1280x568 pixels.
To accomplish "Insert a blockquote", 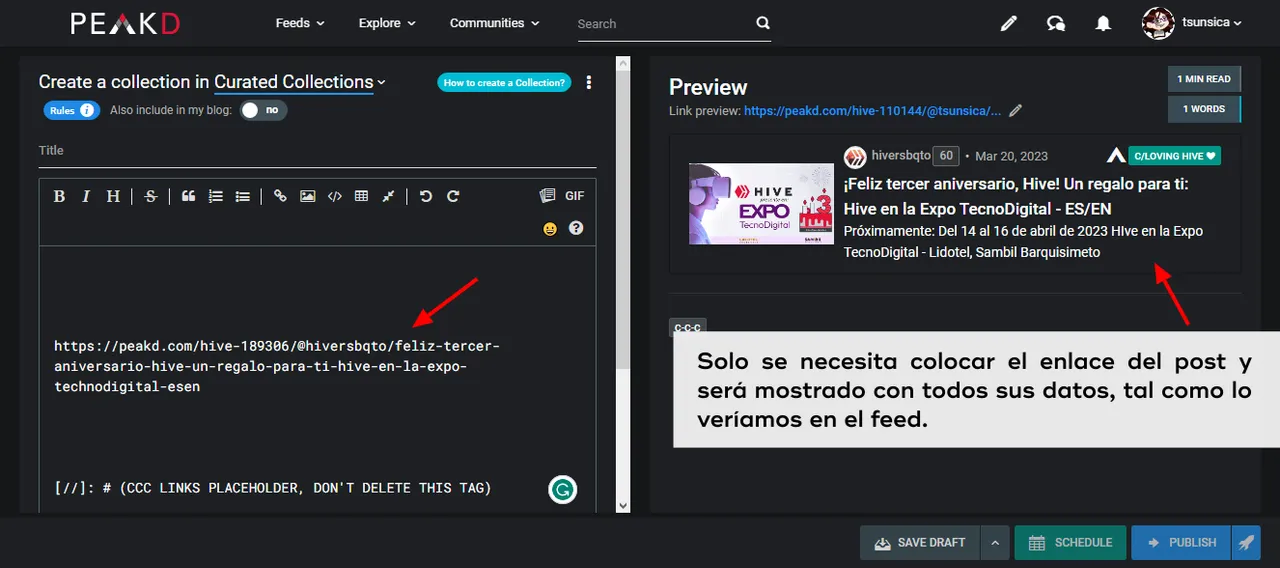I will [188, 196].
